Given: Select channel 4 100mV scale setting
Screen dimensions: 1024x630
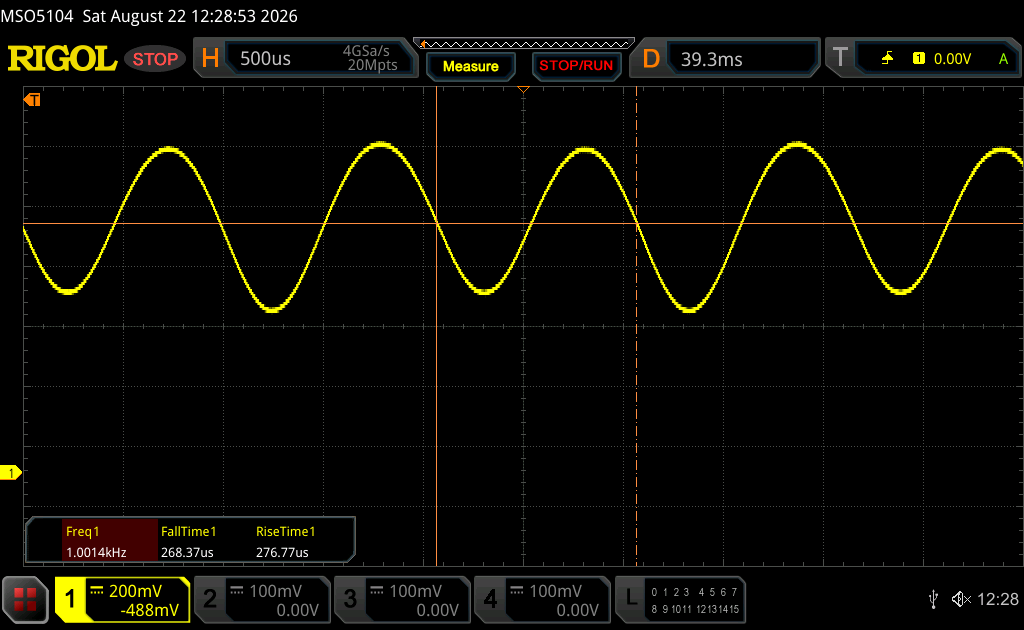Looking at the screenshot, I should [555, 591].
